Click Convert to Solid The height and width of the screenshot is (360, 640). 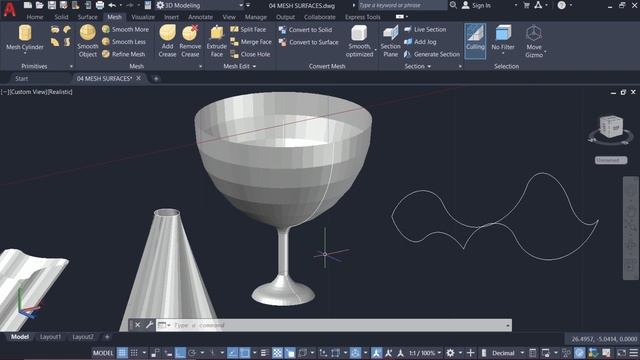click(x=305, y=30)
